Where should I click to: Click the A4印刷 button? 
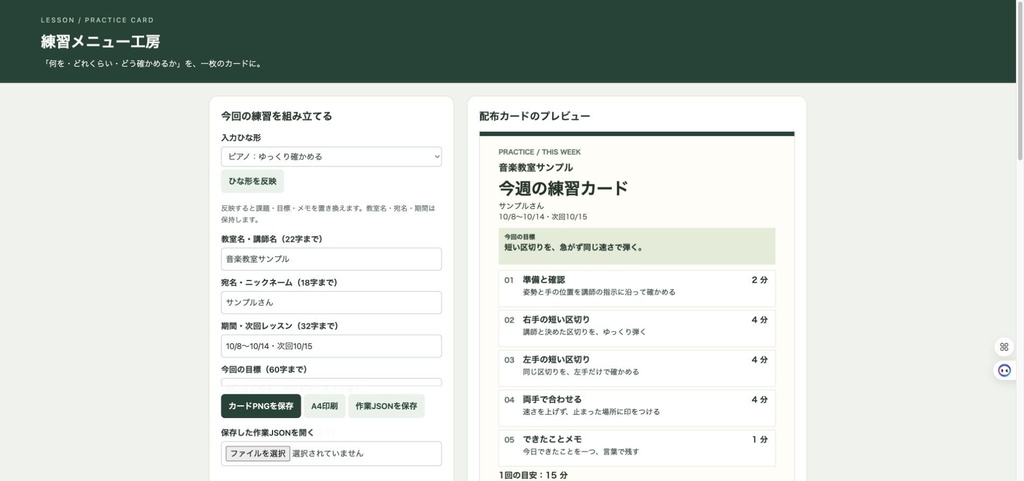(324, 406)
